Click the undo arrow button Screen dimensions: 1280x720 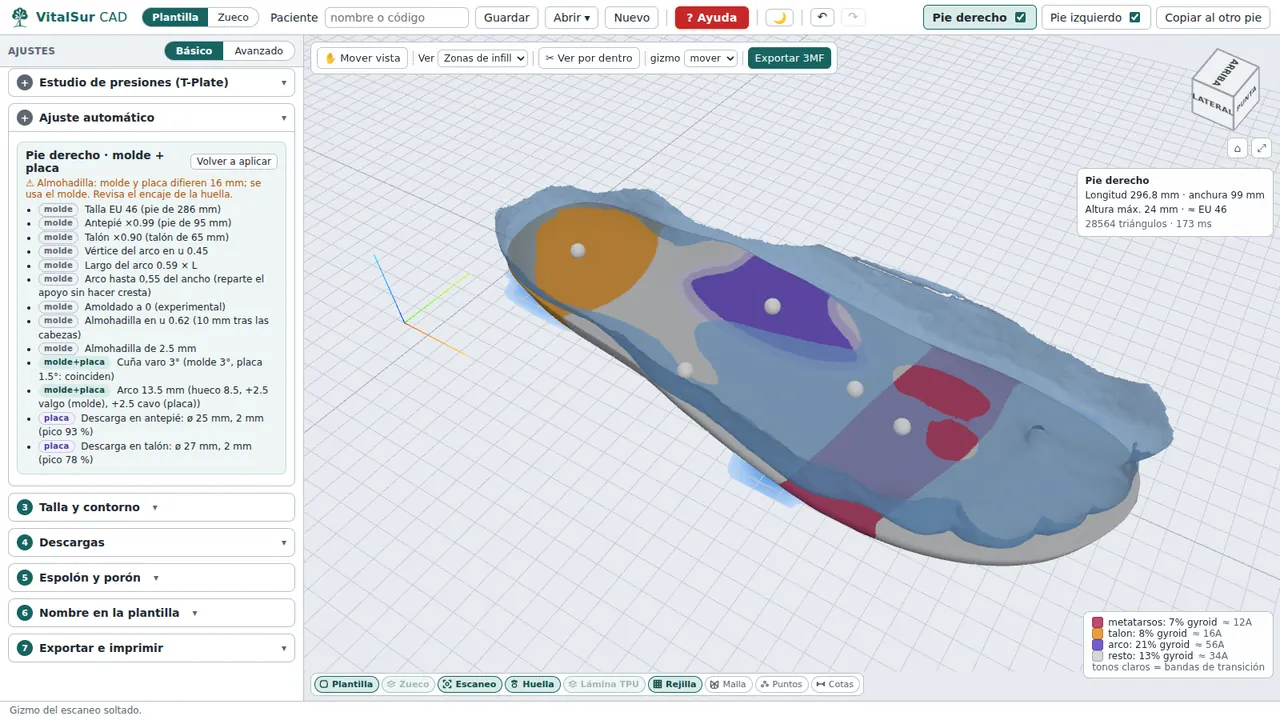821,17
